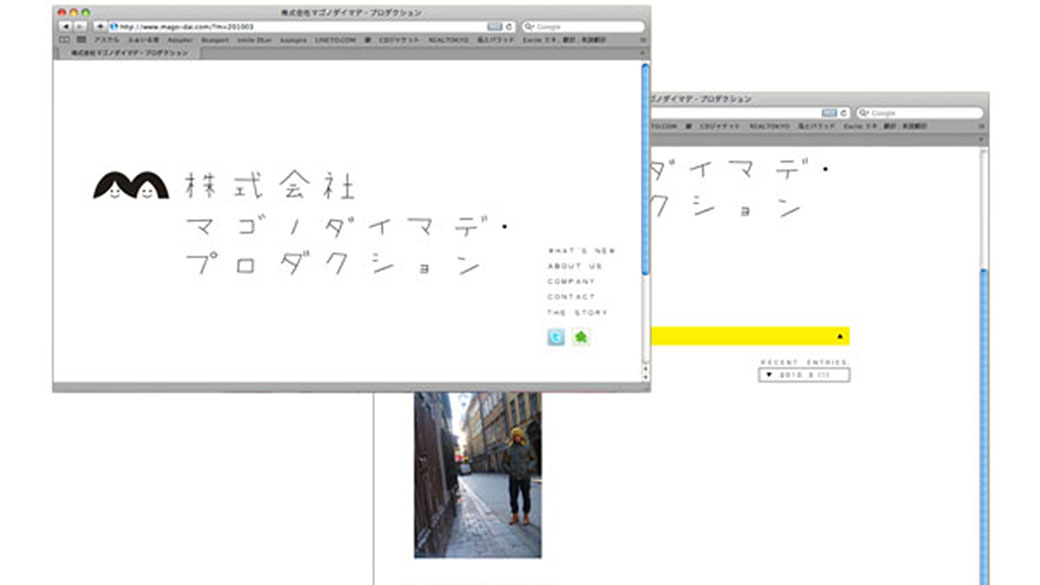This screenshot has width=1040, height=585.
Task: Open THE STORY link
Action: pos(577,312)
